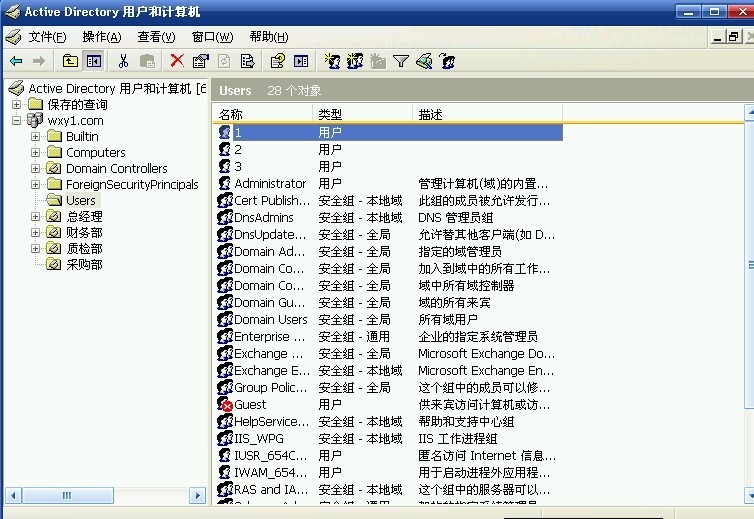Expand the Builtin container
754x519 pixels.
click(36, 136)
